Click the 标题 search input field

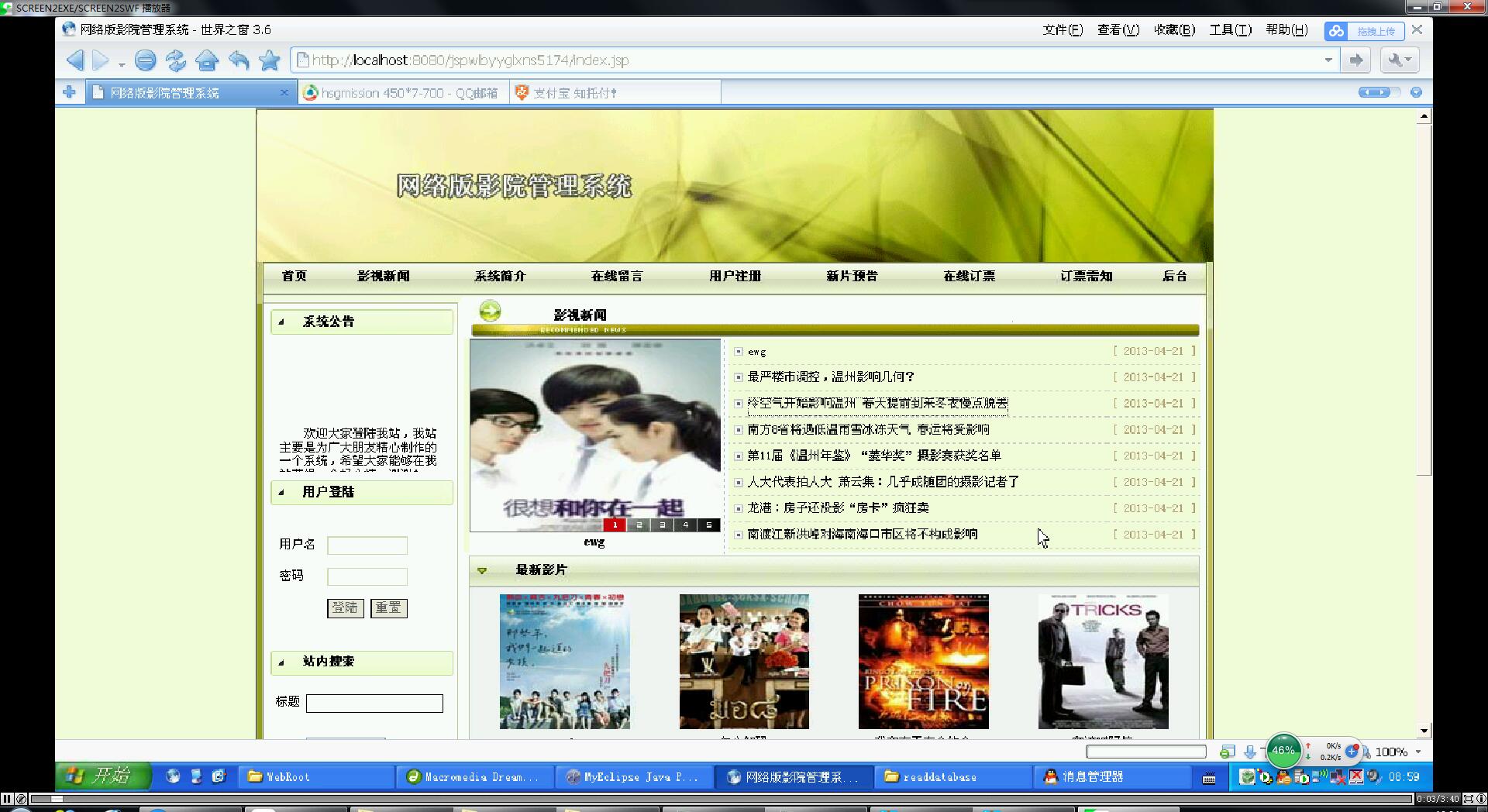[x=374, y=703]
